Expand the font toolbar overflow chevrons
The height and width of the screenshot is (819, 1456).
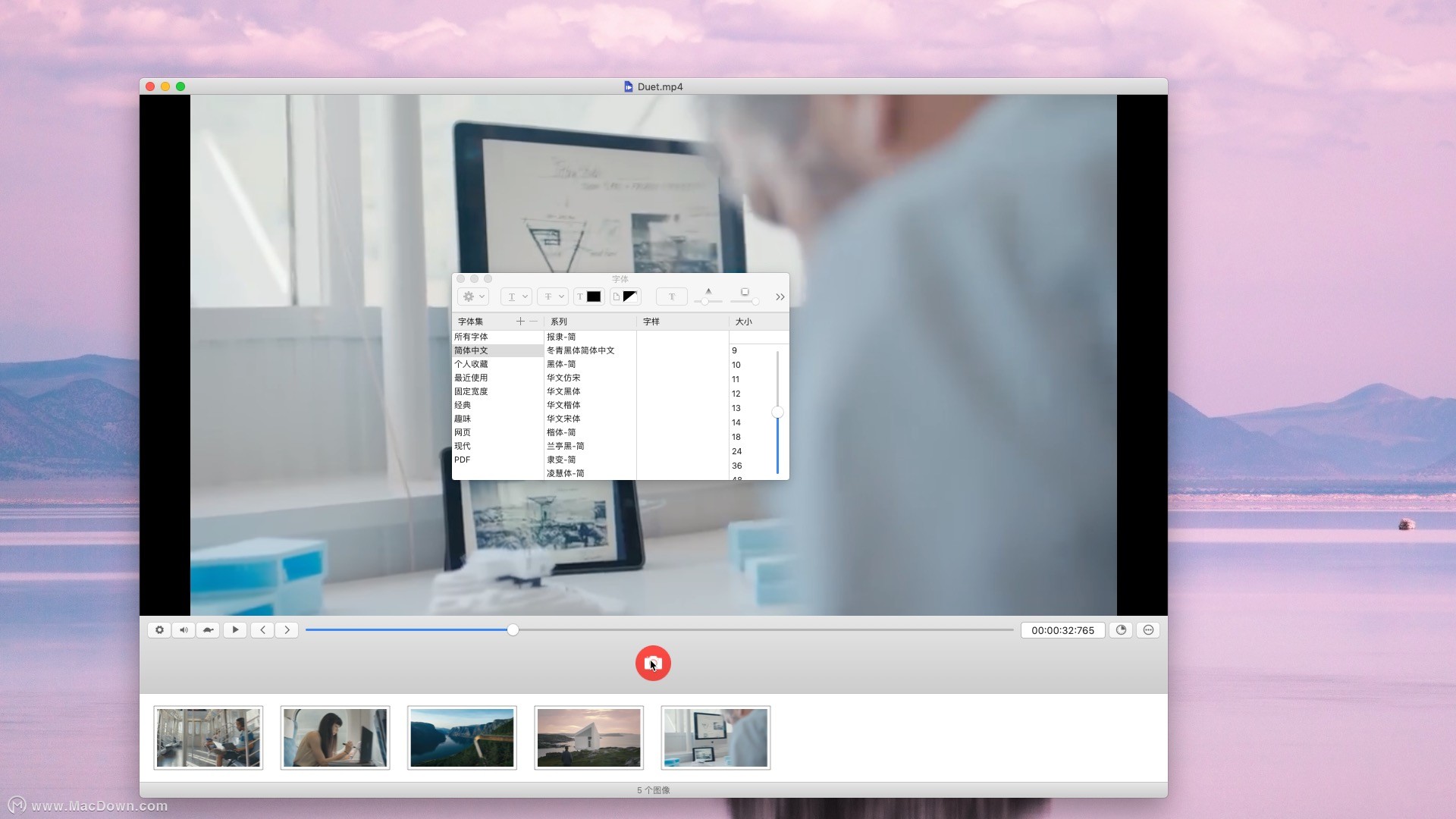[x=780, y=297]
